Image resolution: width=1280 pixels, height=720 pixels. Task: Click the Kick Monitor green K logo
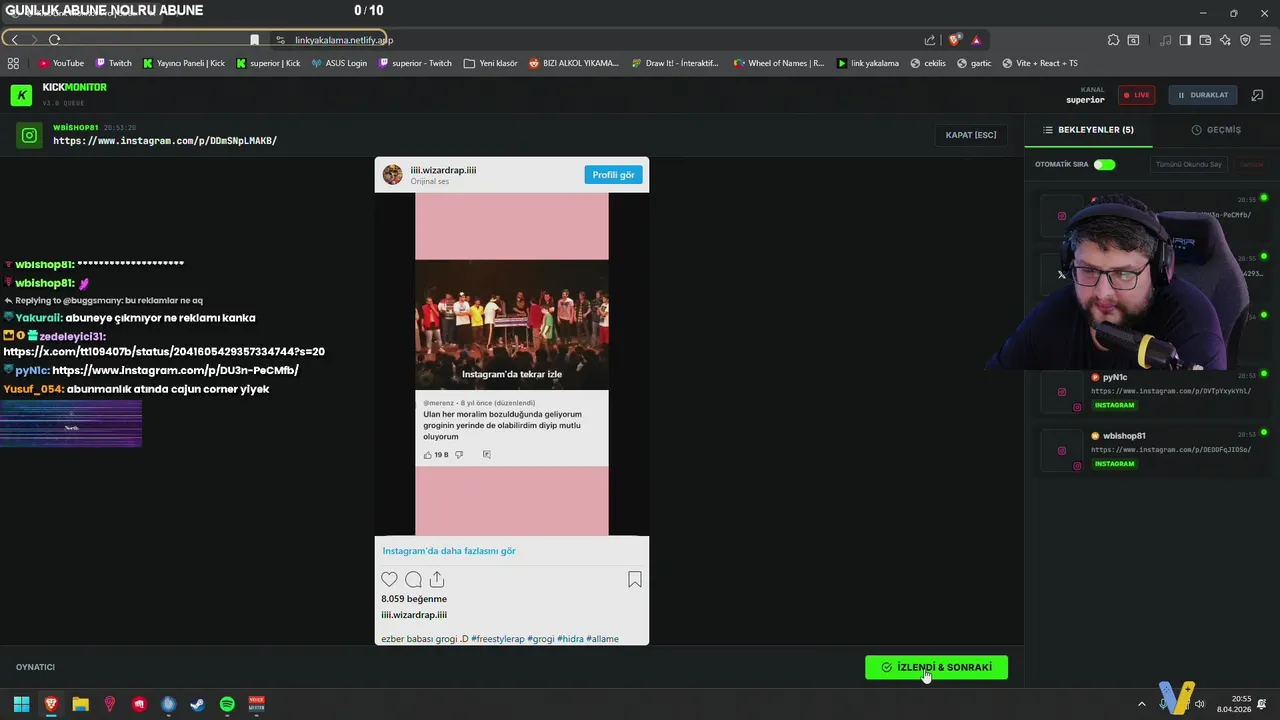point(21,95)
